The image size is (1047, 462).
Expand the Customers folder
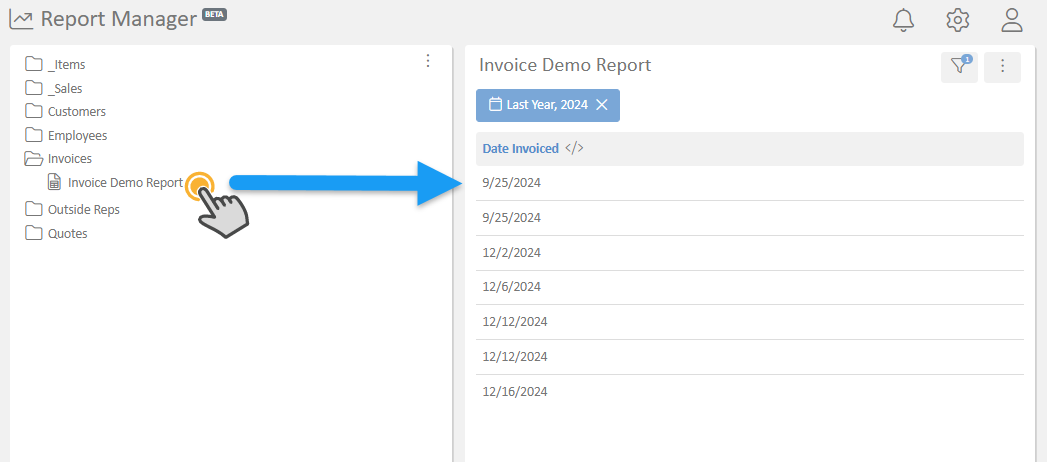pyautogui.click(x=76, y=111)
